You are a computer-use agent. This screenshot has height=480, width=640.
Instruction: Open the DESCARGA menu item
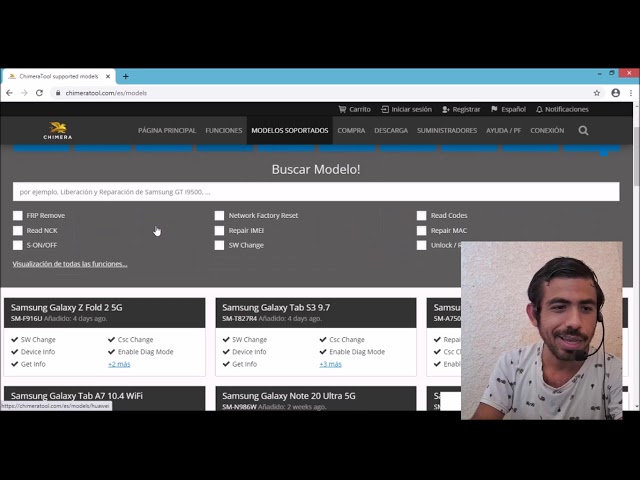pos(391,131)
